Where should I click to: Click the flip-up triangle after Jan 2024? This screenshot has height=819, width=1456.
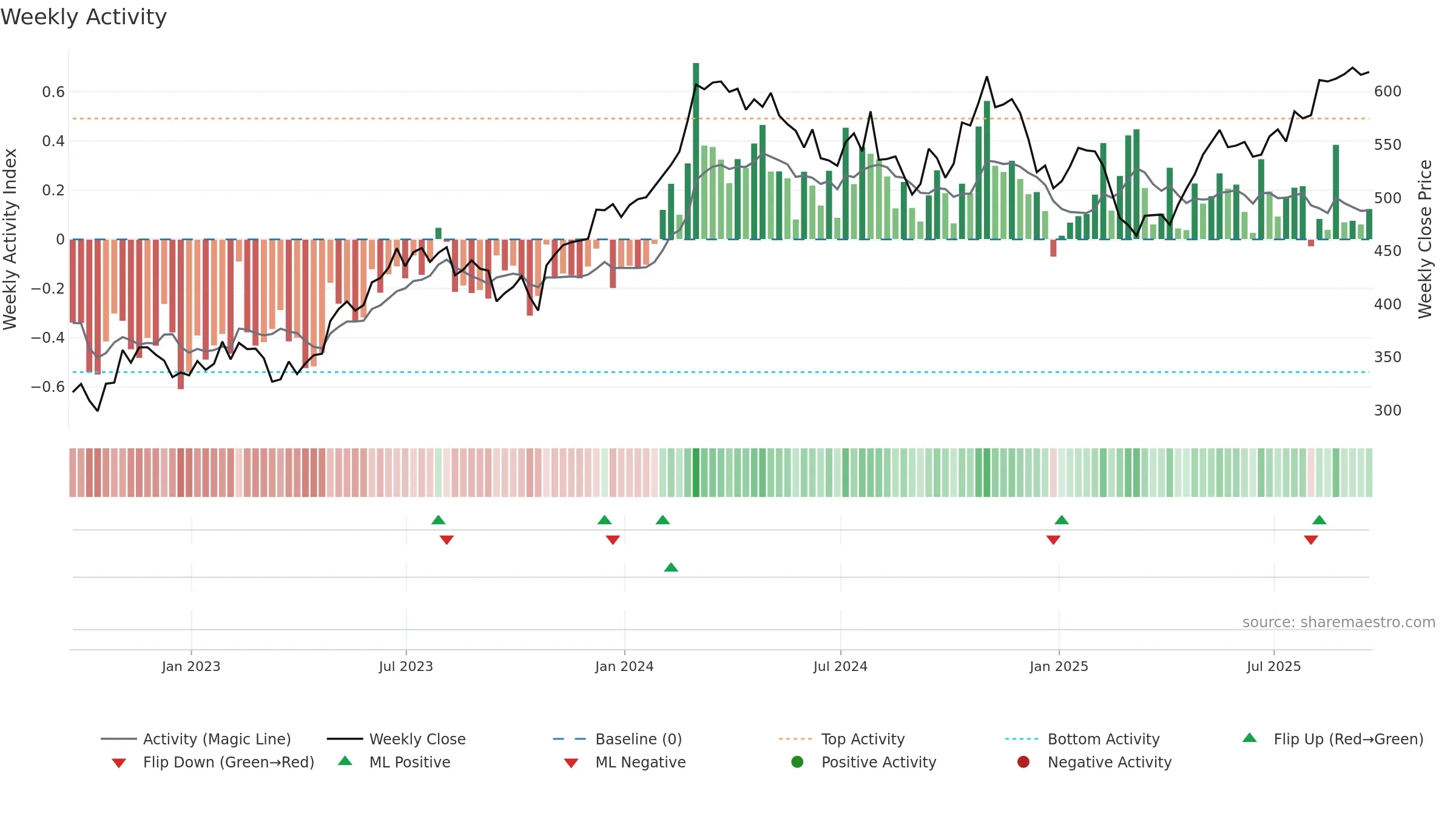point(663,520)
